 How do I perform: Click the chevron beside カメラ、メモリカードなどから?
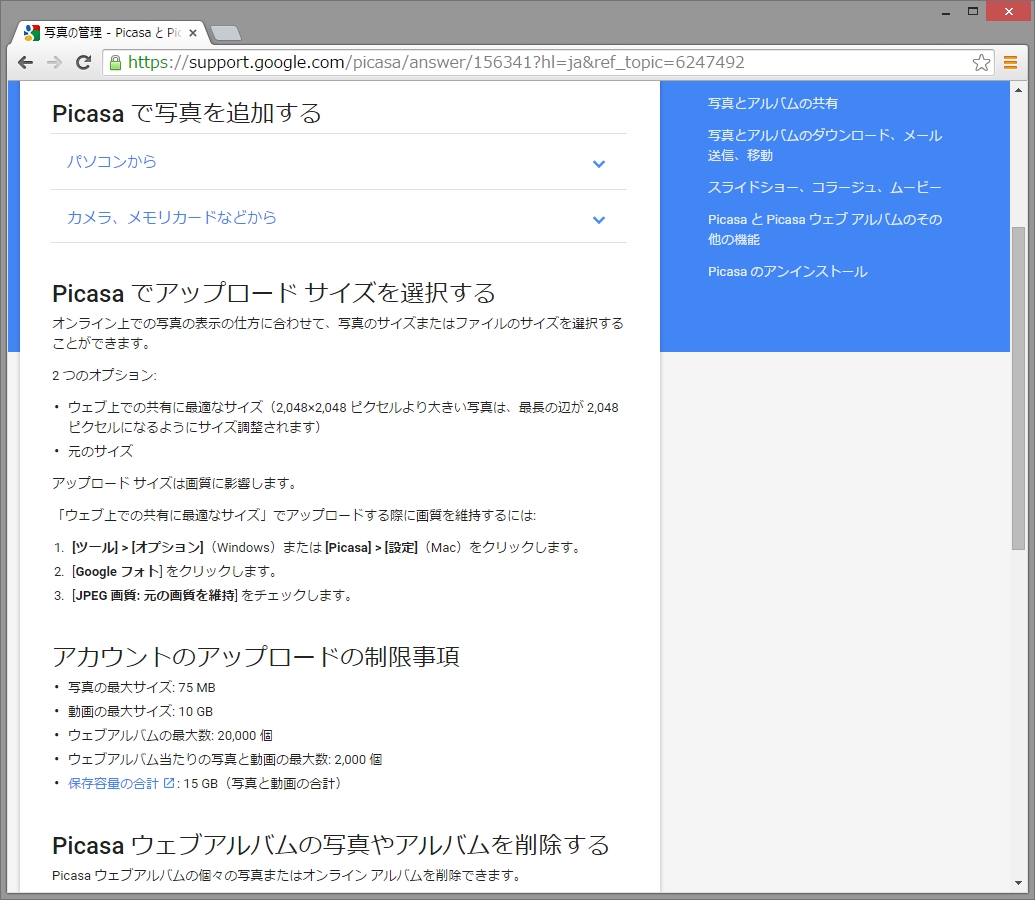(x=599, y=220)
